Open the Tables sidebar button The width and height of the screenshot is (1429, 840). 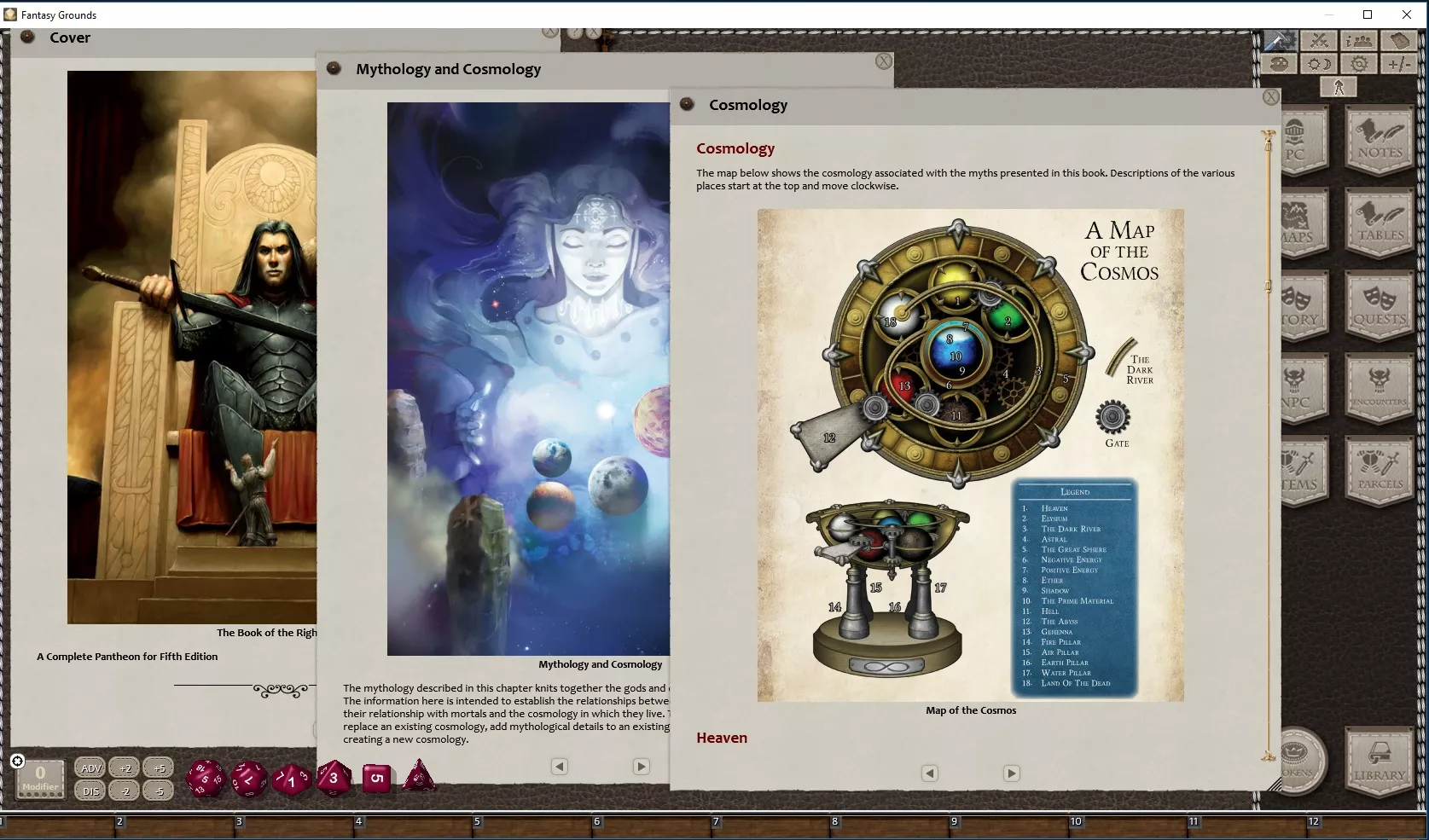coord(1380,224)
